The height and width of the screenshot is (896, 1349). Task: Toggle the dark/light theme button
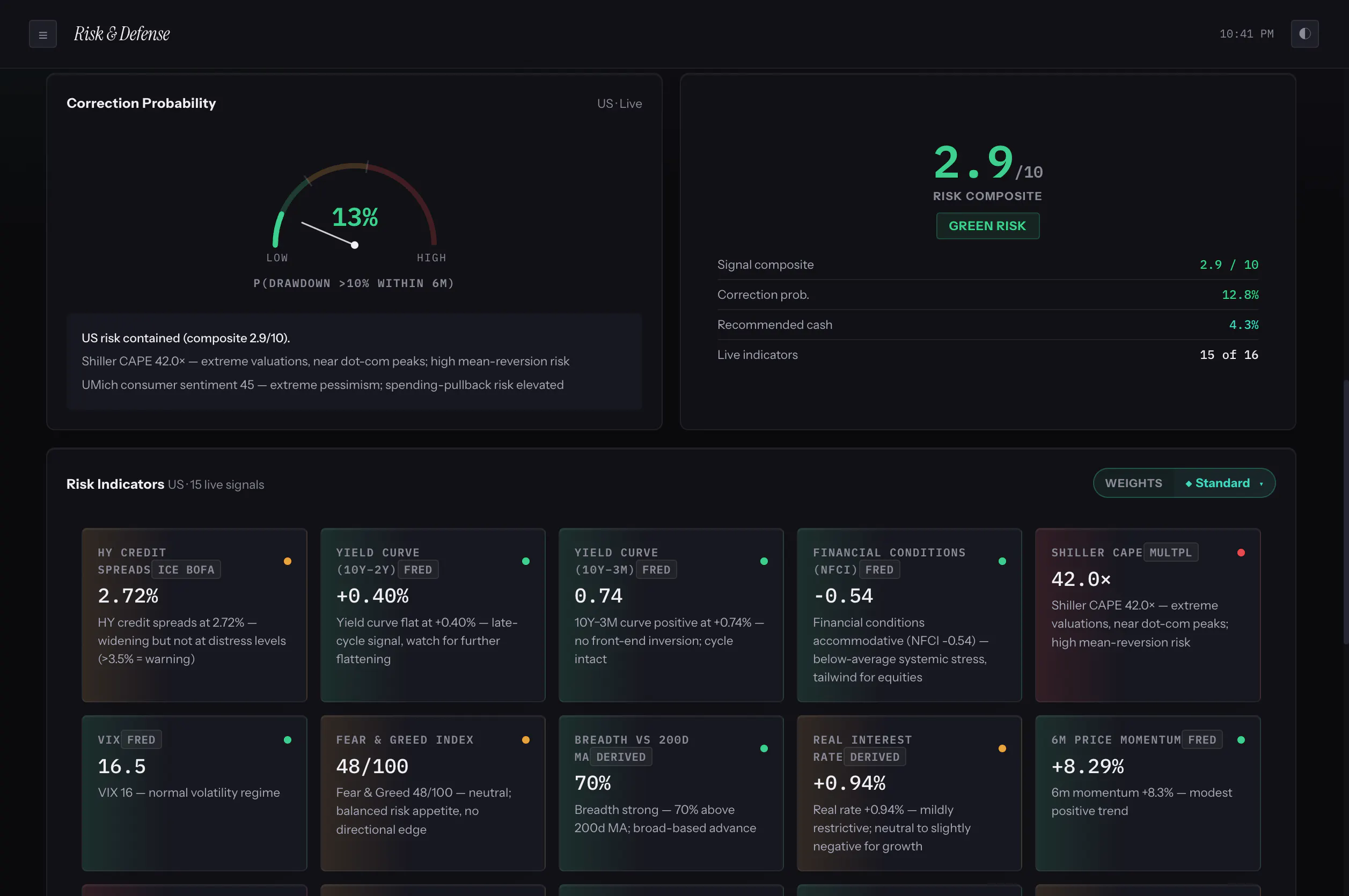point(1304,34)
